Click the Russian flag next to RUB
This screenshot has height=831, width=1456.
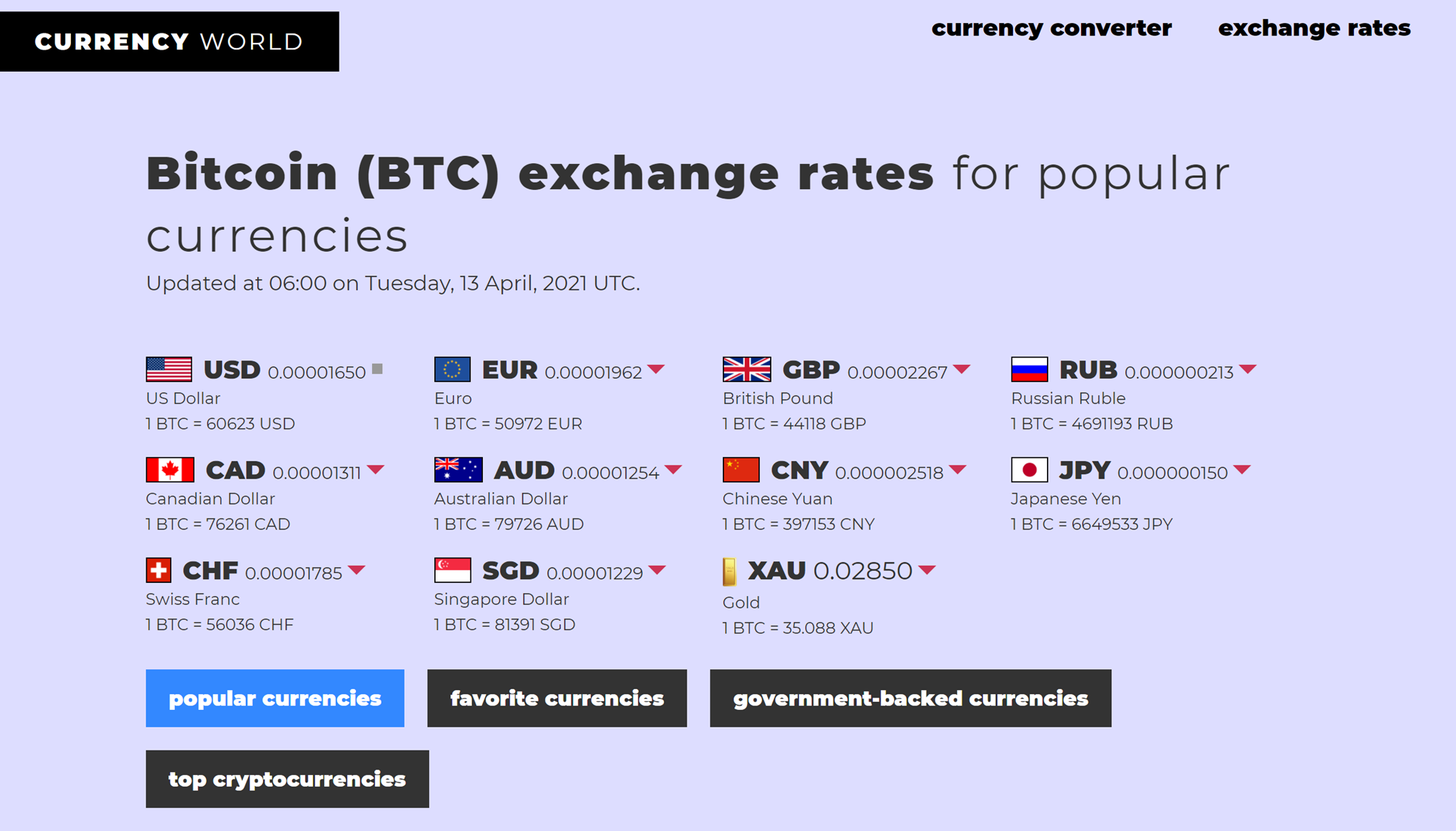(1029, 369)
